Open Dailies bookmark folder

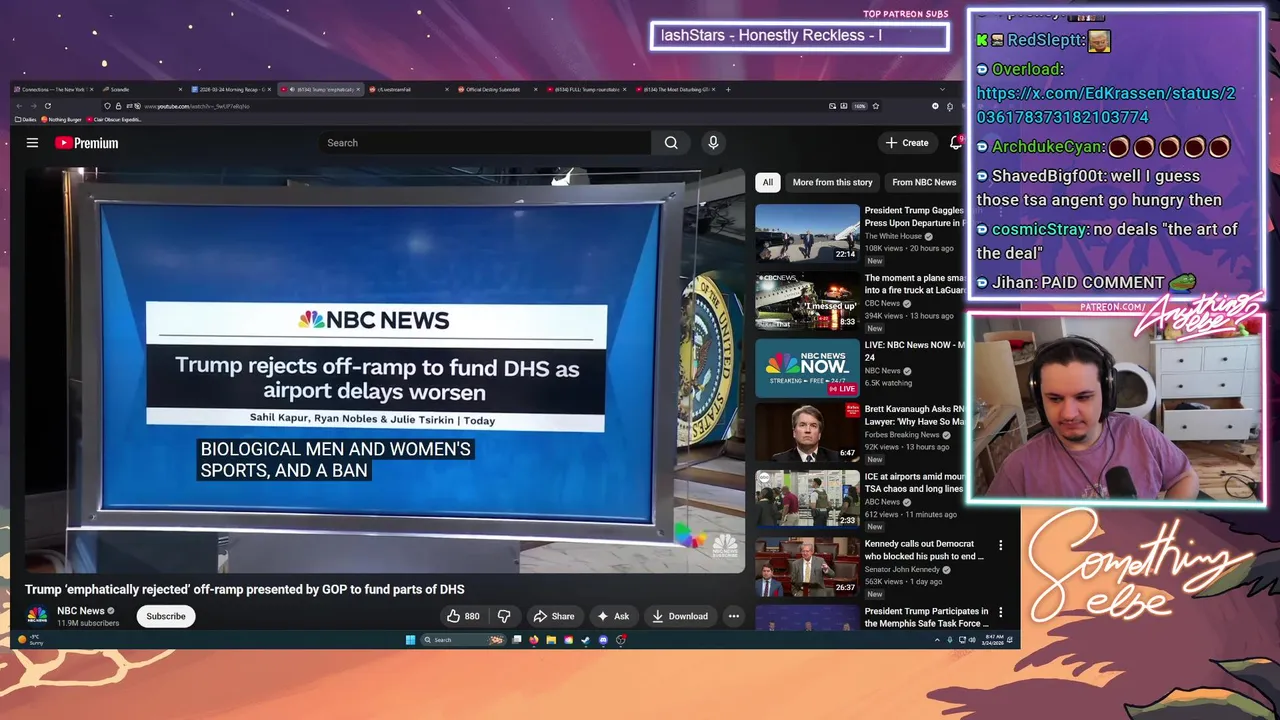pos(27,119)
